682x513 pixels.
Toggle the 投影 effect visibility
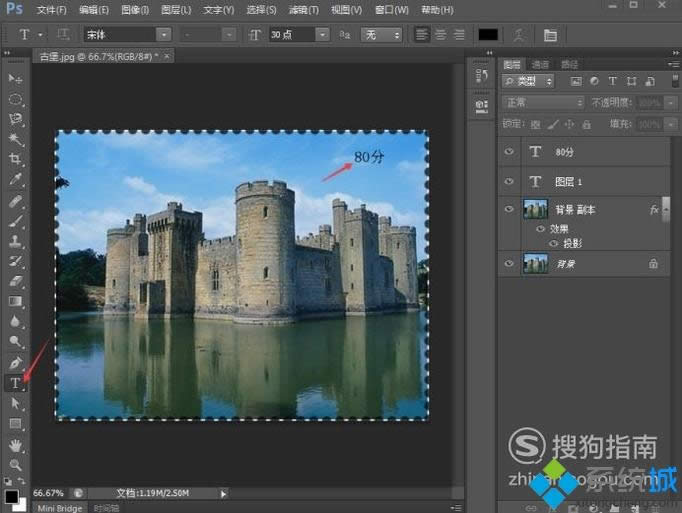pyautogui.click(x=553, y=243)
